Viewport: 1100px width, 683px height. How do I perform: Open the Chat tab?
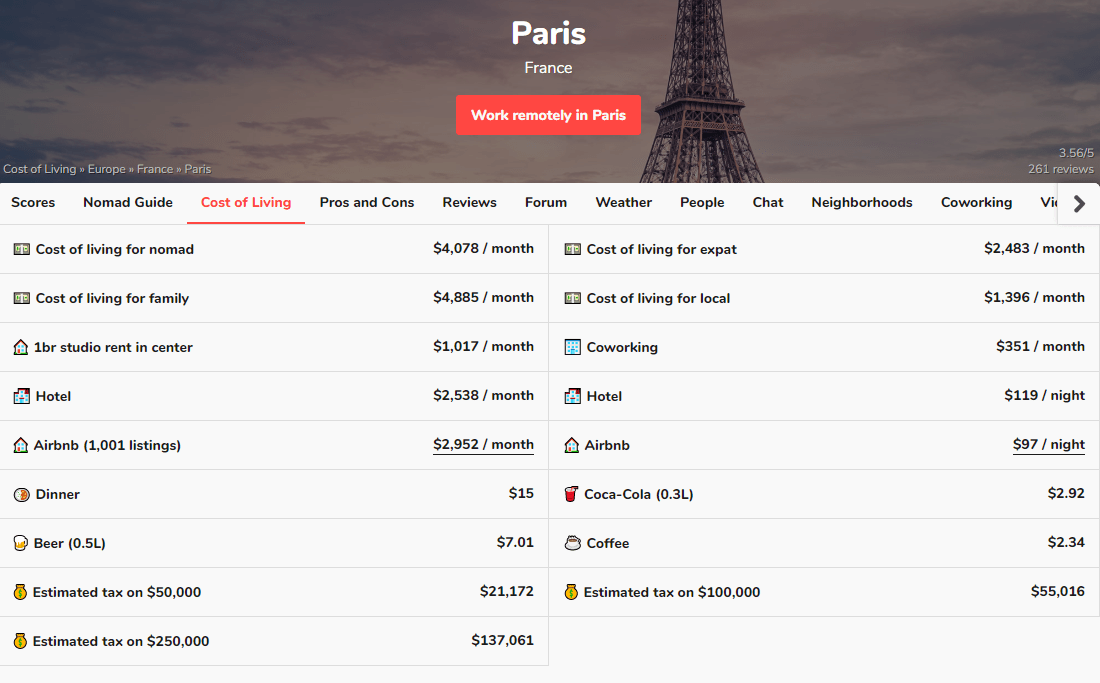coord(767,203)
